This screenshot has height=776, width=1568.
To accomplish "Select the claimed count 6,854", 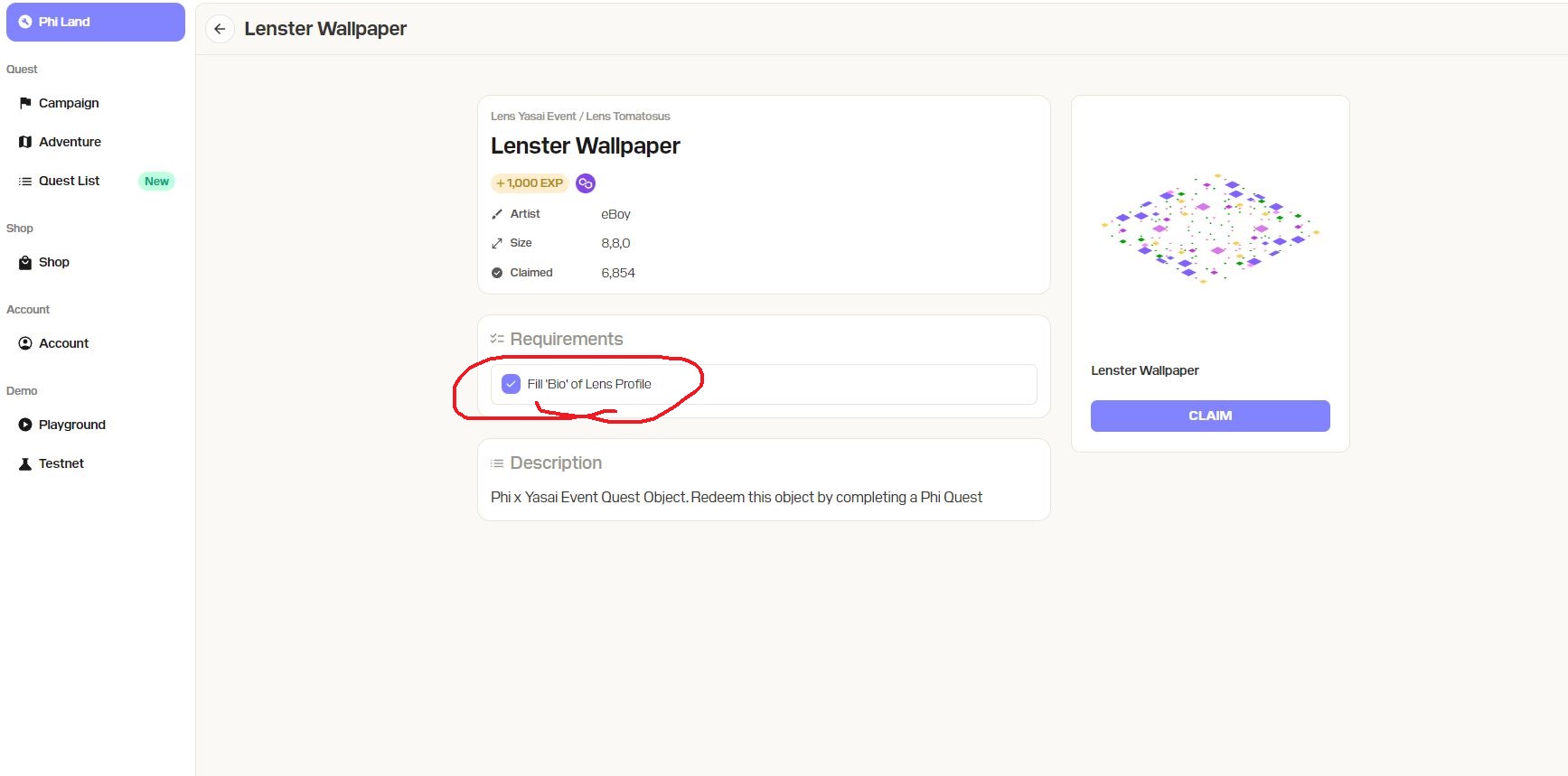I will pos(618,273).
